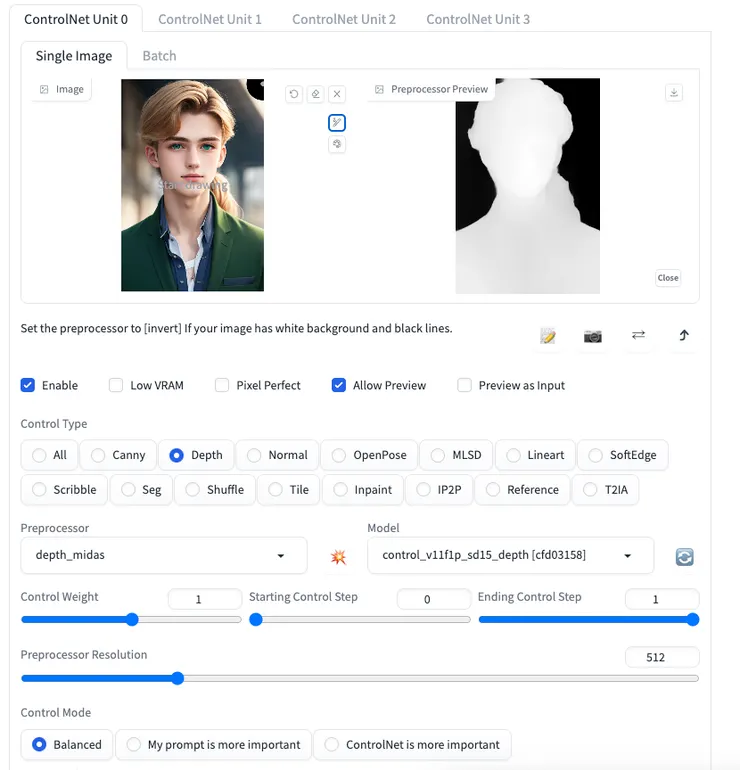740x770 pixels.
Task: Click the notepad new canvas icon
Action: click(x=548, y=336)
